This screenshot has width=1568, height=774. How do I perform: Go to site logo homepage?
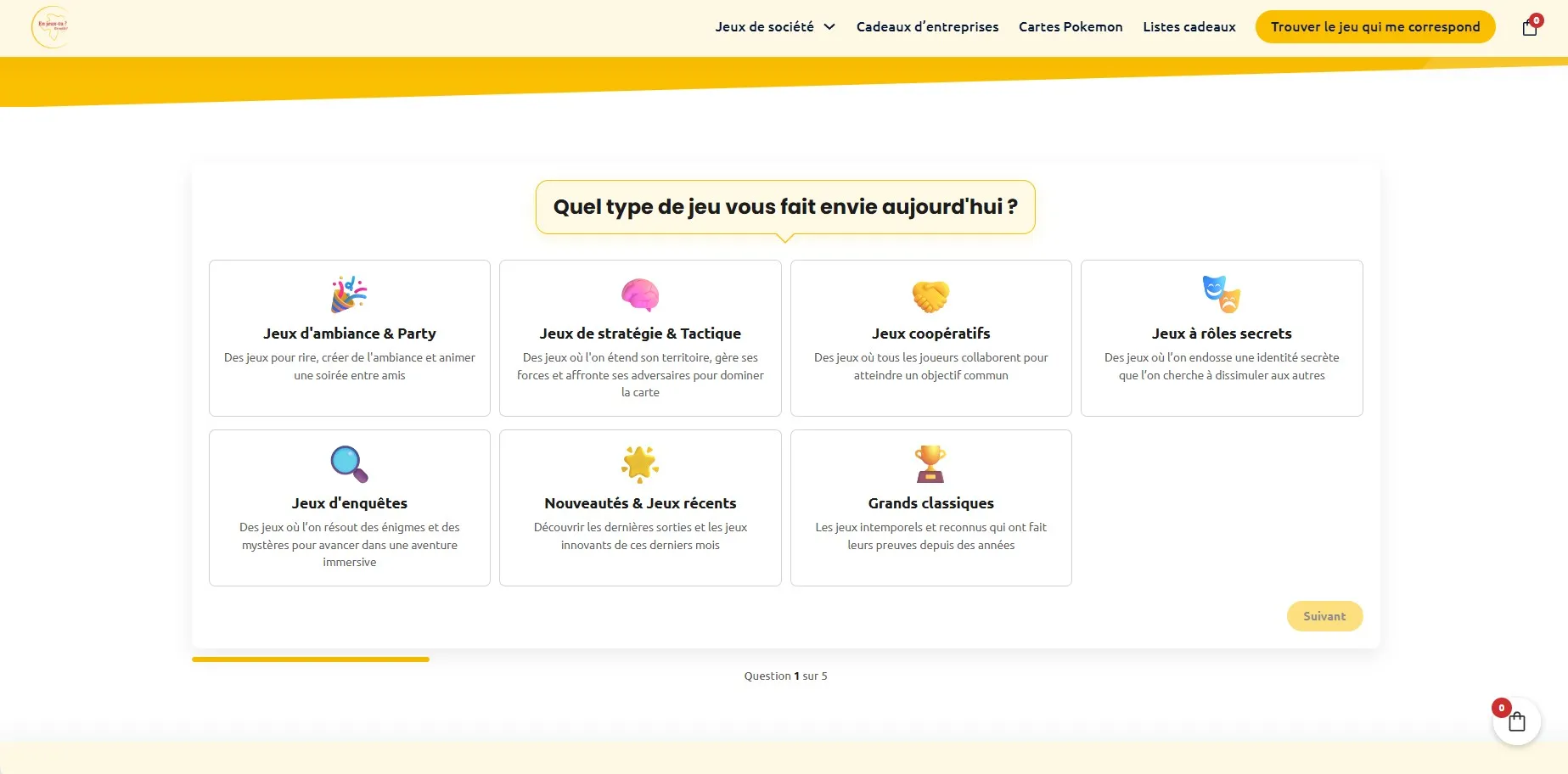[52, 27]
